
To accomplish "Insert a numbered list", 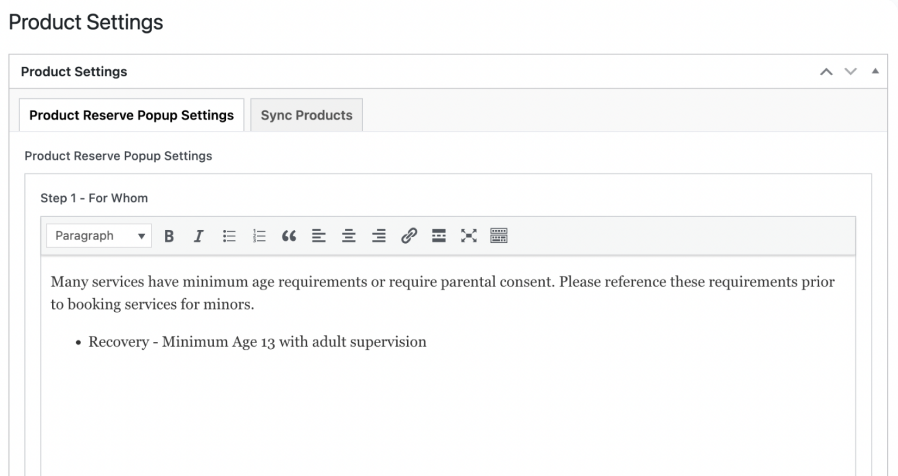I will click(259, 236).
